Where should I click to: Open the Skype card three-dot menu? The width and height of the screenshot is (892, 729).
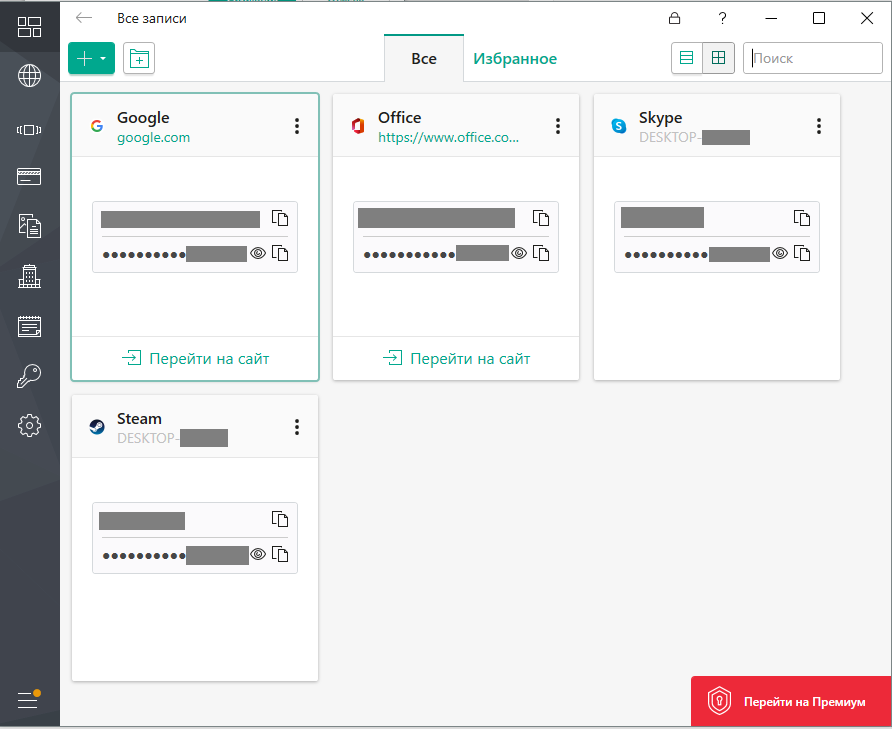tap(819, 126)
